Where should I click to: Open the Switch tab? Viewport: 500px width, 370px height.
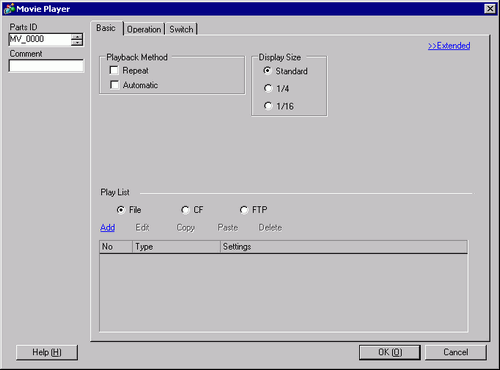coord(181,29)
